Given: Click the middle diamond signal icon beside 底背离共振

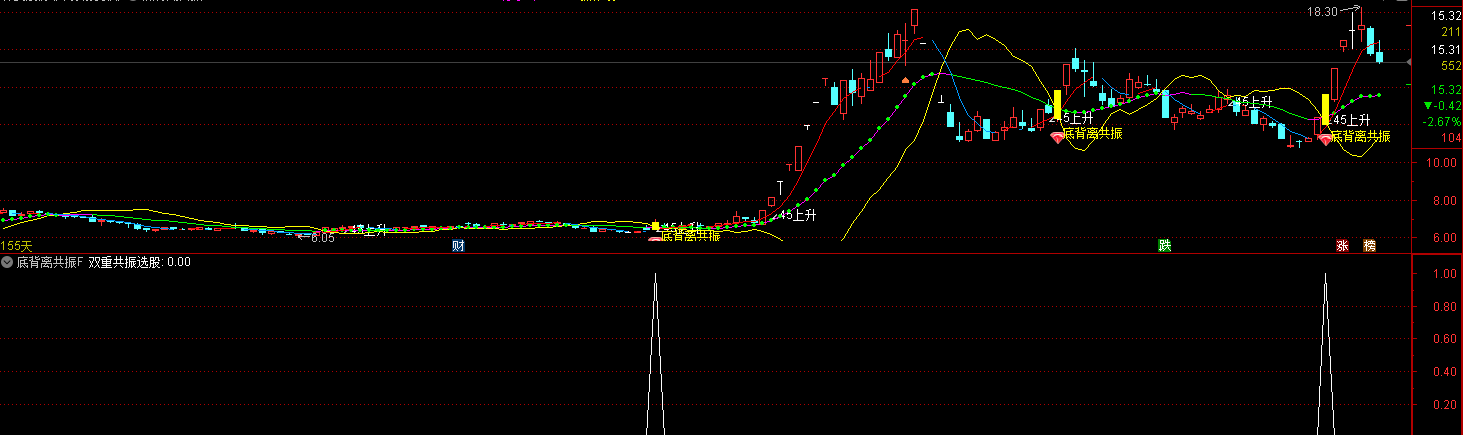Looking at the screenshot, I should pyautogui.click(x=1058, y=139).
